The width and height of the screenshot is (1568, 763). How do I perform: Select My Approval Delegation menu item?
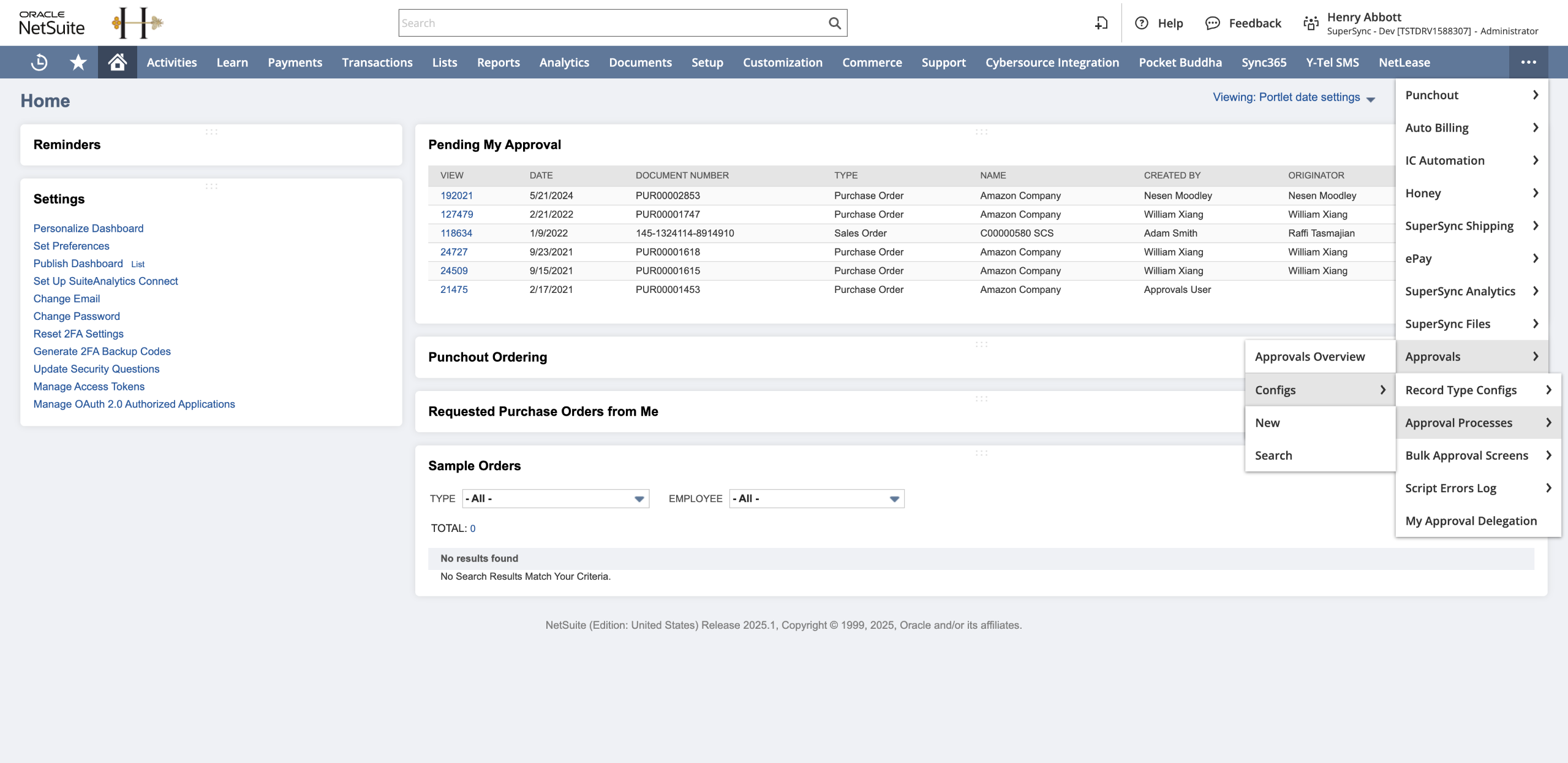1471,521
